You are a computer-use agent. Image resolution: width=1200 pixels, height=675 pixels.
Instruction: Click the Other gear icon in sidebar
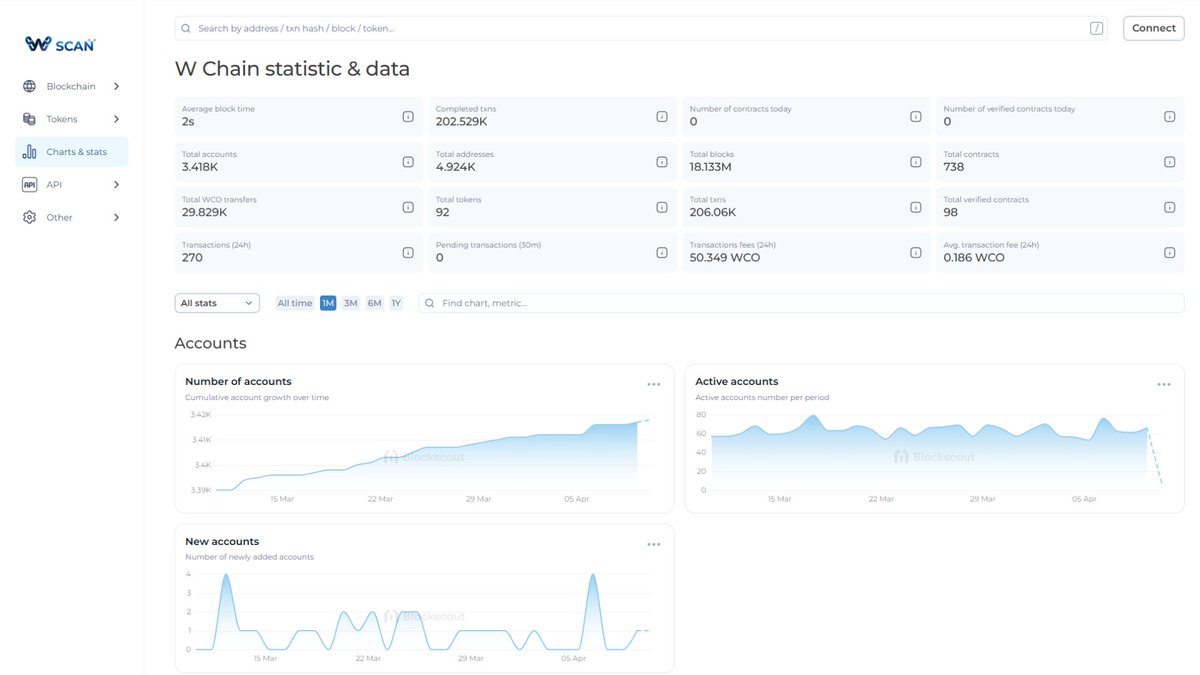tap(29, 217)
